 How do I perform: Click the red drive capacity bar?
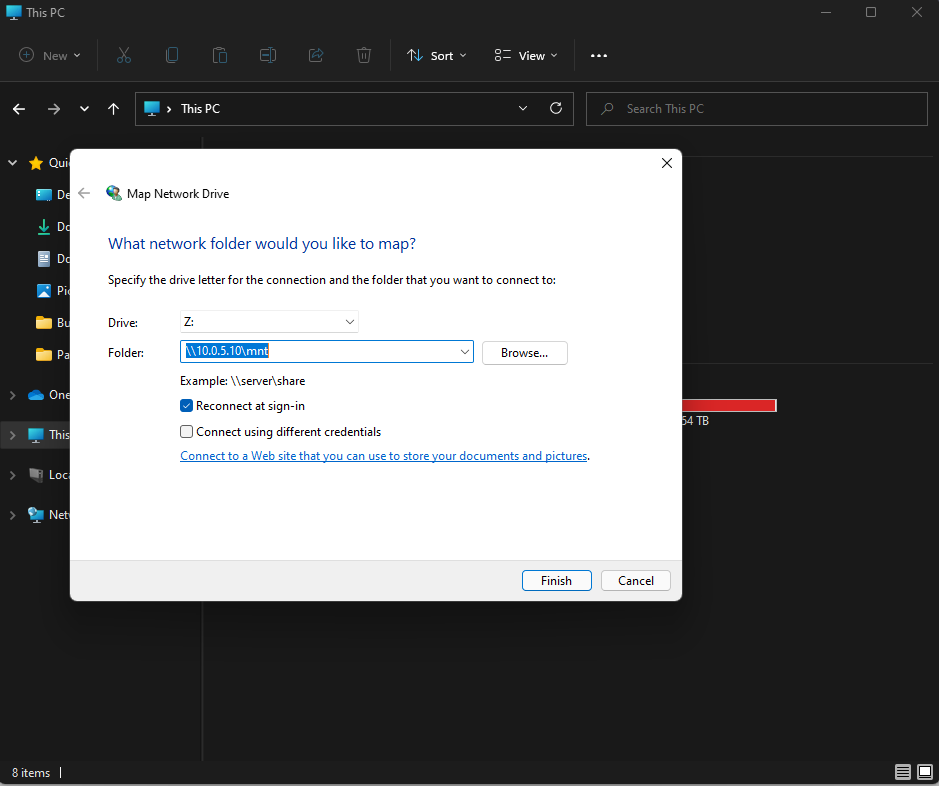pos(729,406)
